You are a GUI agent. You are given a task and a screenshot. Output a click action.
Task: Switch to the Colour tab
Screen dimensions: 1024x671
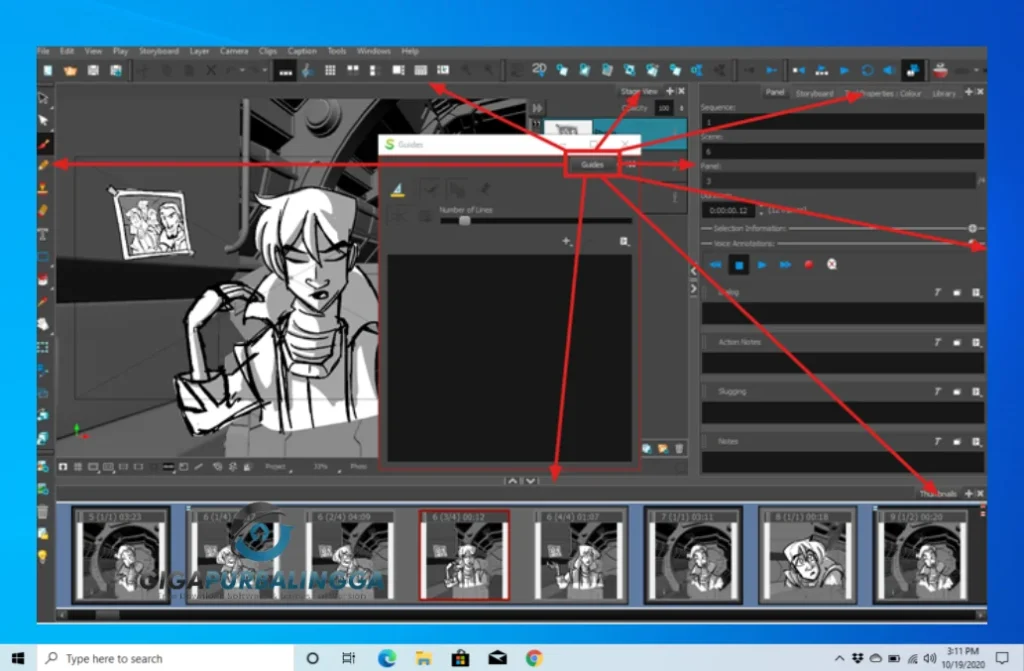point(912,93)
